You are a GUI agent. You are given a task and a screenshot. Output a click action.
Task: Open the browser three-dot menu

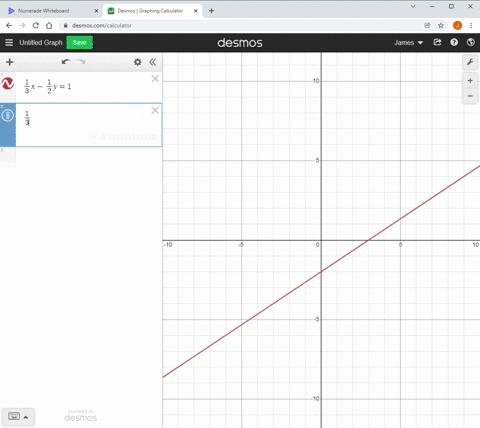[x=471, y=25]
